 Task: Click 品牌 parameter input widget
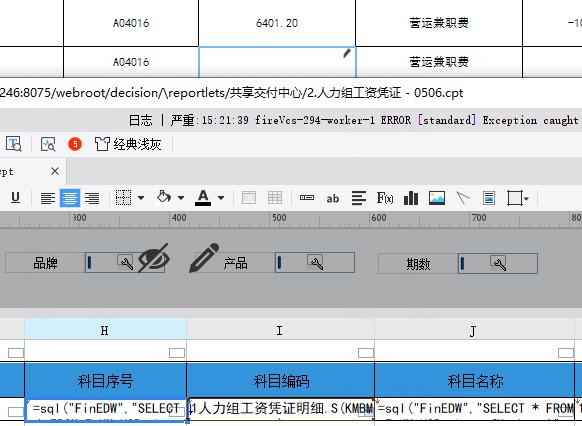[125, 263]
